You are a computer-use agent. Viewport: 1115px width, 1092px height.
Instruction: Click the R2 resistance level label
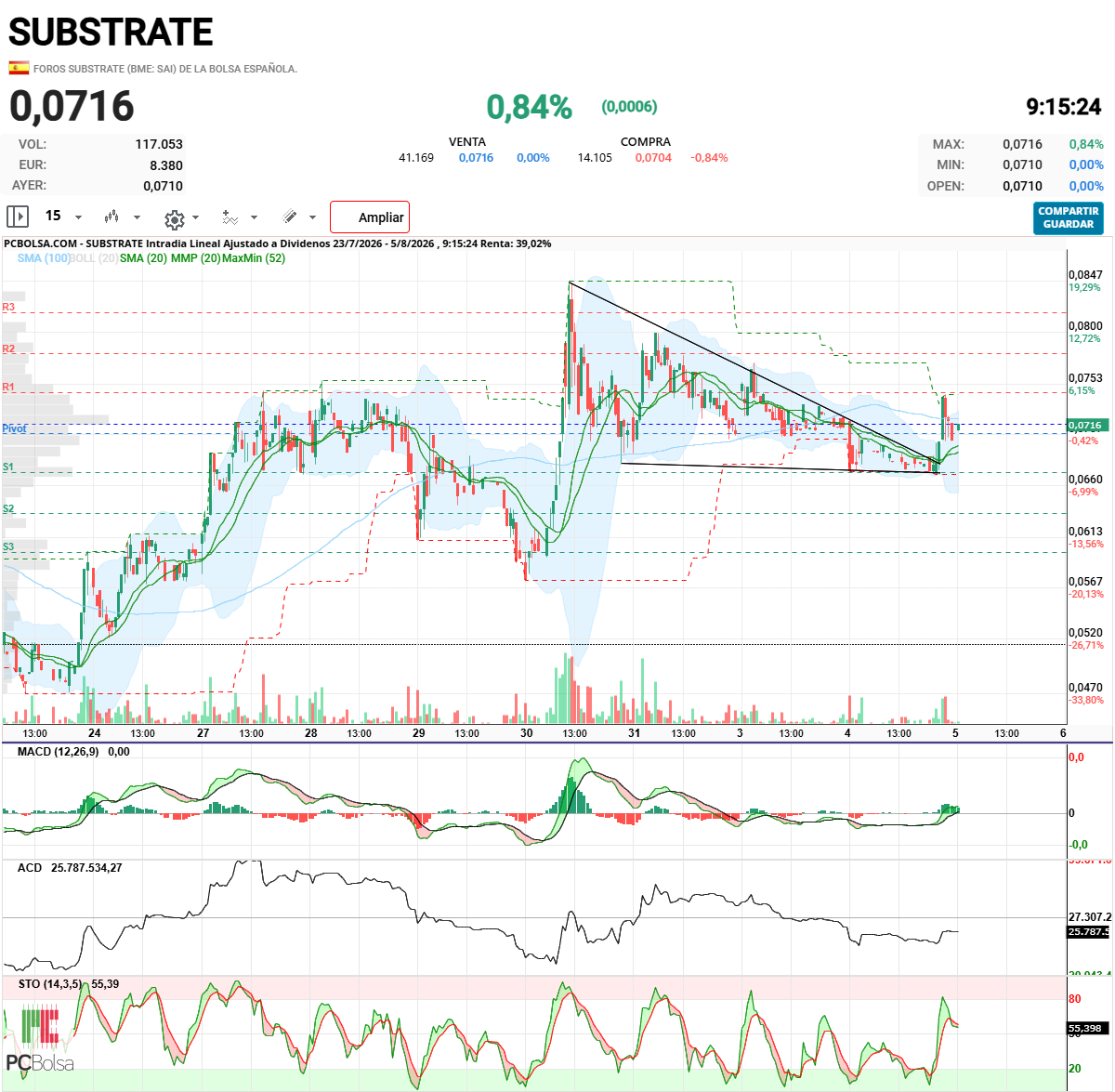point(8,349)
